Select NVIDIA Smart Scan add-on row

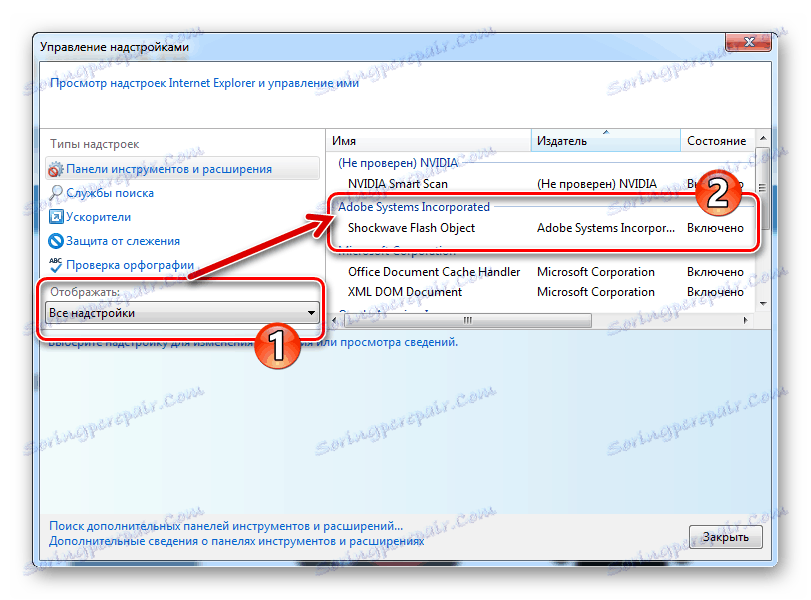coord(542,184)
